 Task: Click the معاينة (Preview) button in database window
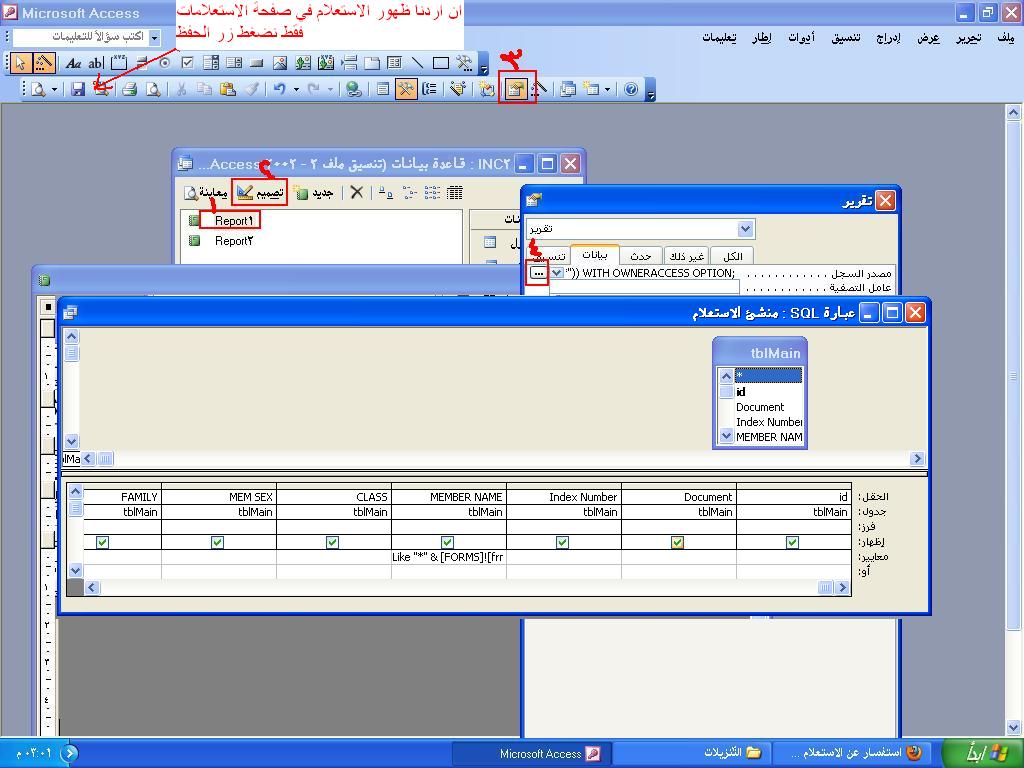click(206, 193)
